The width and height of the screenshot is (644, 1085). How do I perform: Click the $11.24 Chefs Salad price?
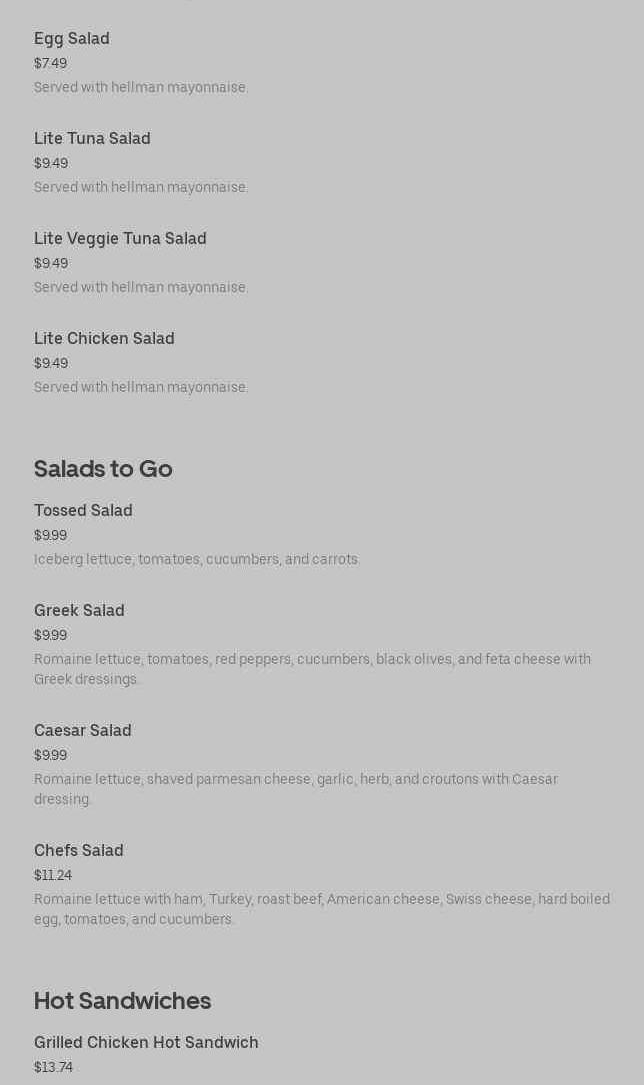click(x=53, y=875)
